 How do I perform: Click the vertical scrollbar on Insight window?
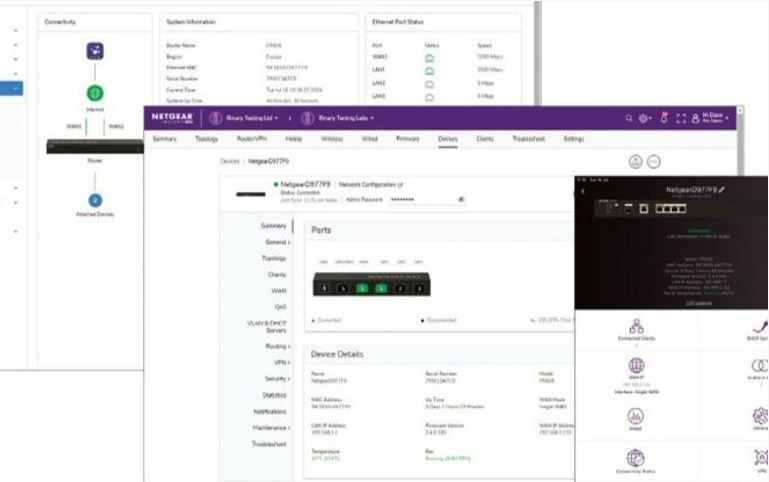[740, 141]
